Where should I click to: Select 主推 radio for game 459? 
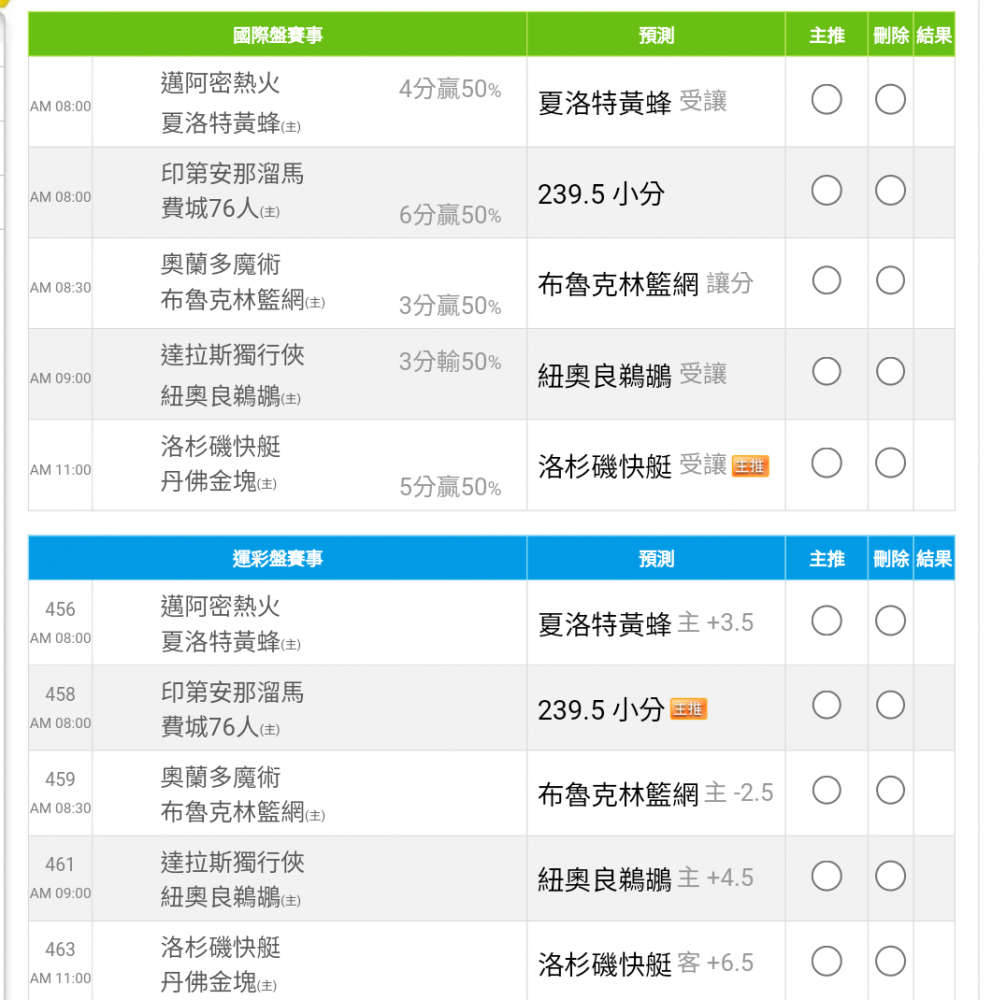pyautogui.click(x=826, y=791)
